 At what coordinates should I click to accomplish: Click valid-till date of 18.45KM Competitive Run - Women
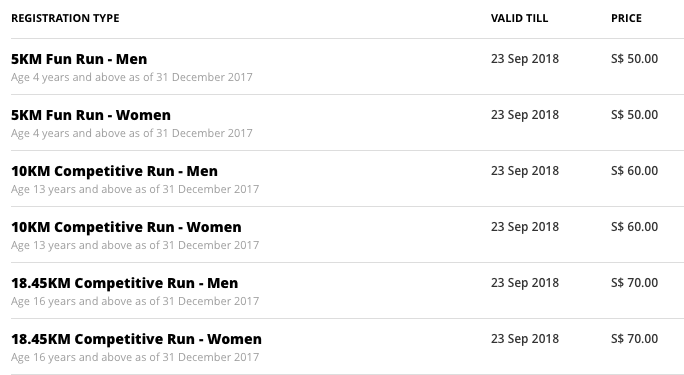tap(525, 339)
